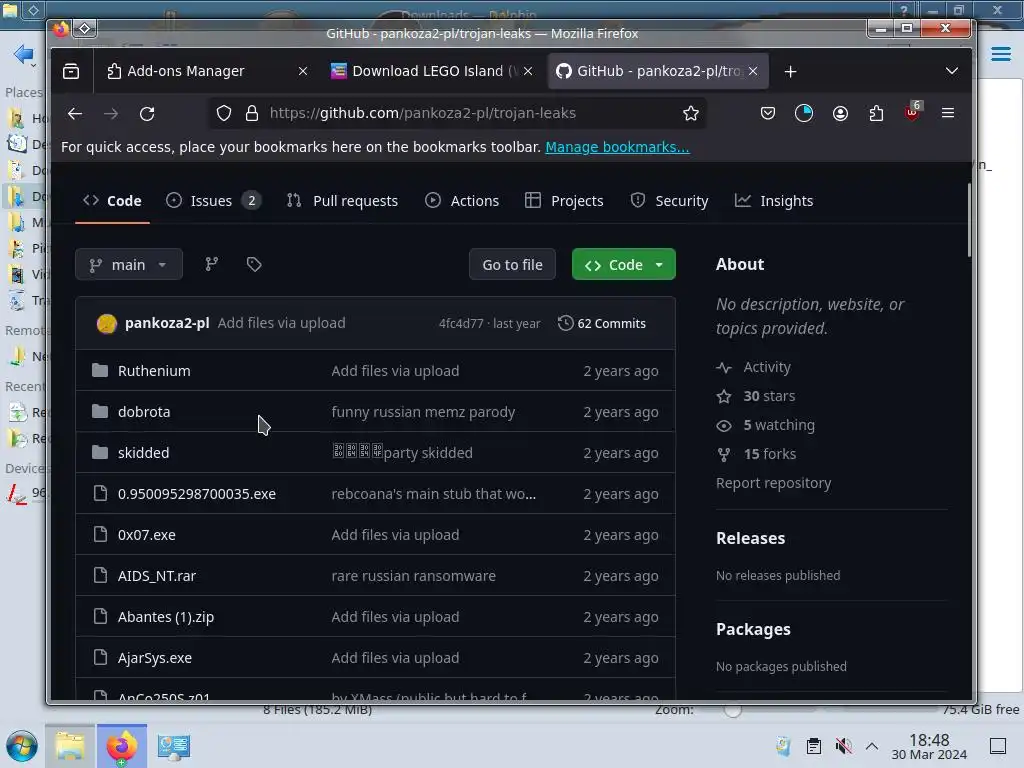View repository tags icon
The height and width of the screenshot is (768, 1024).
click(x=254, y=264)
